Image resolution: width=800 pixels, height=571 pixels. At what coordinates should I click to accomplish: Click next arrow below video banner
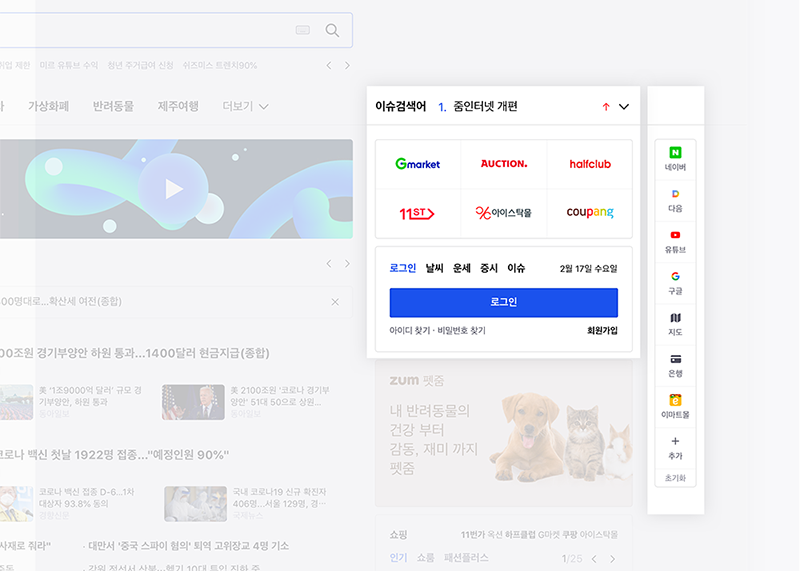(x=347, y=263)
